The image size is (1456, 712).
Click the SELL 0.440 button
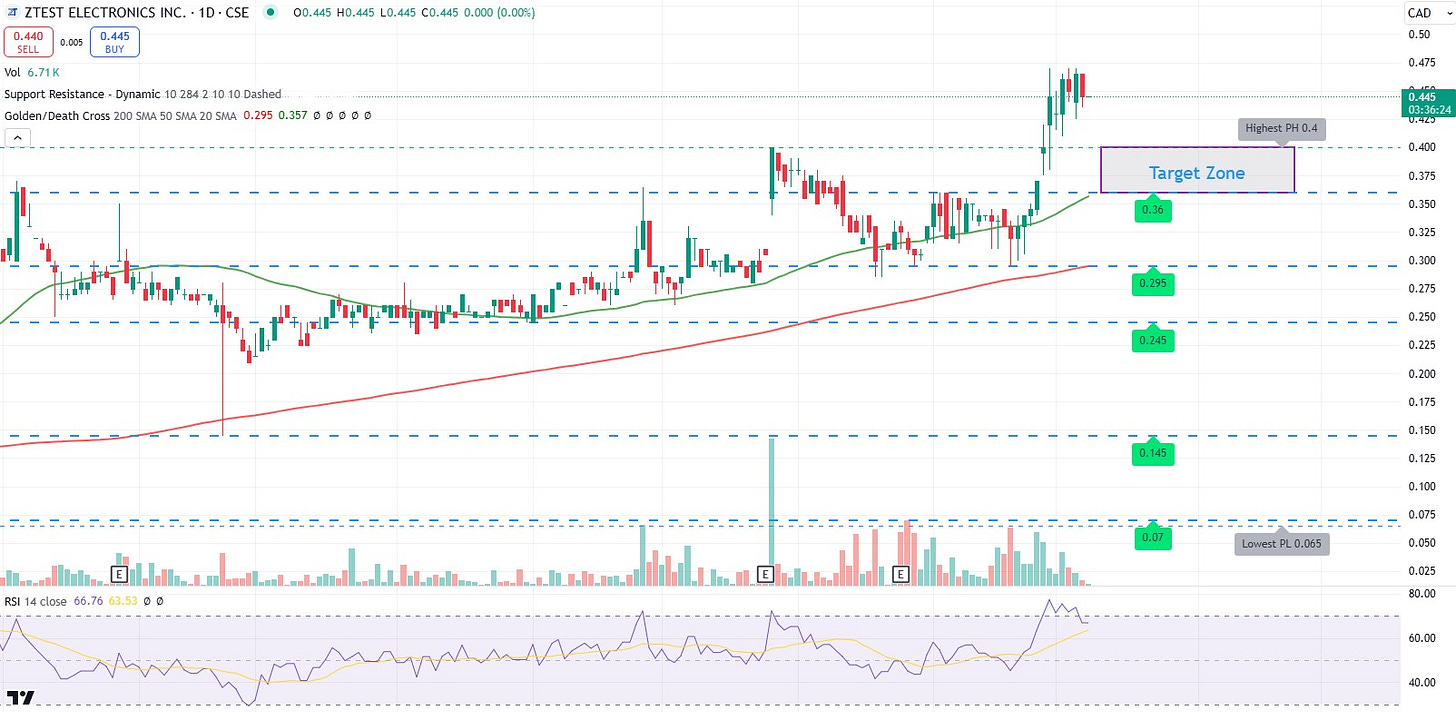click(27, 42)
